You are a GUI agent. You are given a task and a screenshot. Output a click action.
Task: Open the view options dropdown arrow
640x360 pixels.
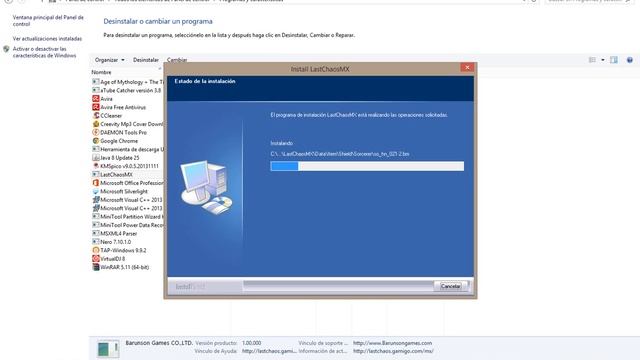(x=603, y=60)
